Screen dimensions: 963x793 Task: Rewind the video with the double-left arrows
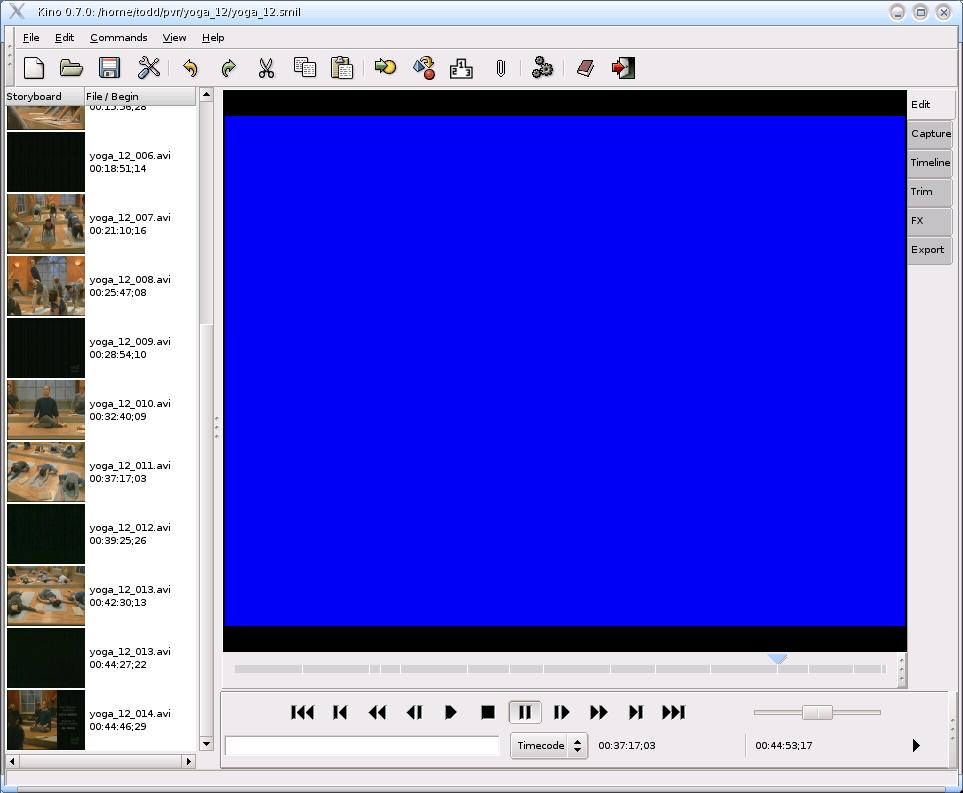pyautogui.click(x=377, y=713)
